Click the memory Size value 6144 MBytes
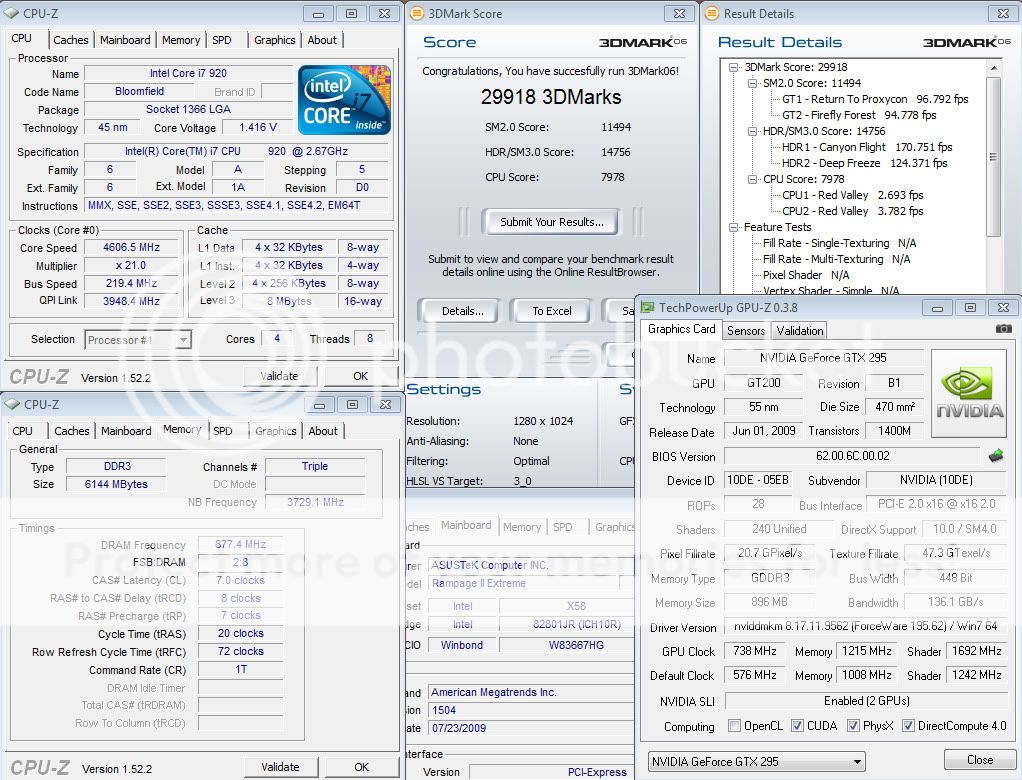Image resolution: width=1022 pixels, height=780 pixels. (x=116, y=484)
